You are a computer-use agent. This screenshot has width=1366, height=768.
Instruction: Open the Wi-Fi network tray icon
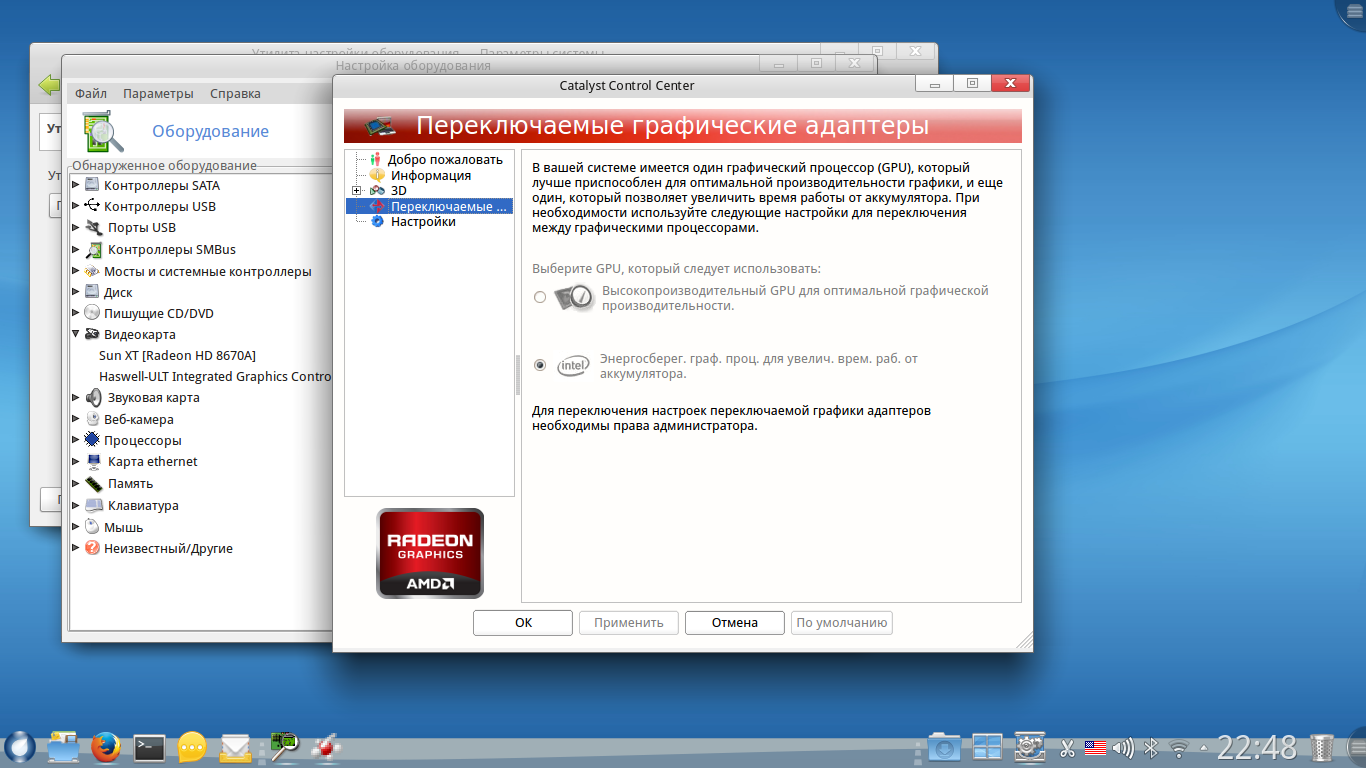coord(1179,748)
